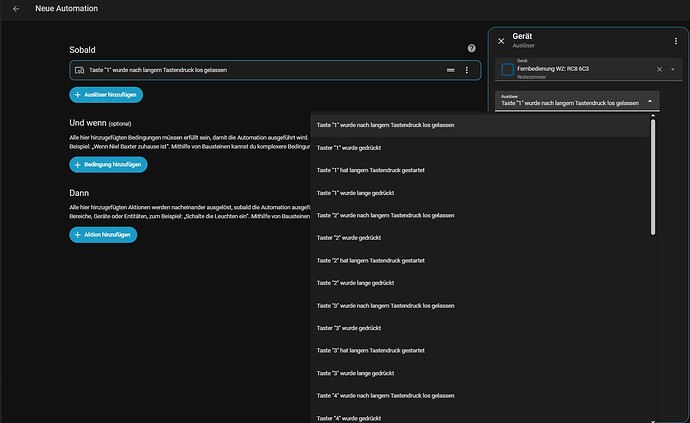The width and height of the screenshot is (690, 423).
Task: Pick Taste "2" wurde lange gedrückt
Action: click(480, 283)
